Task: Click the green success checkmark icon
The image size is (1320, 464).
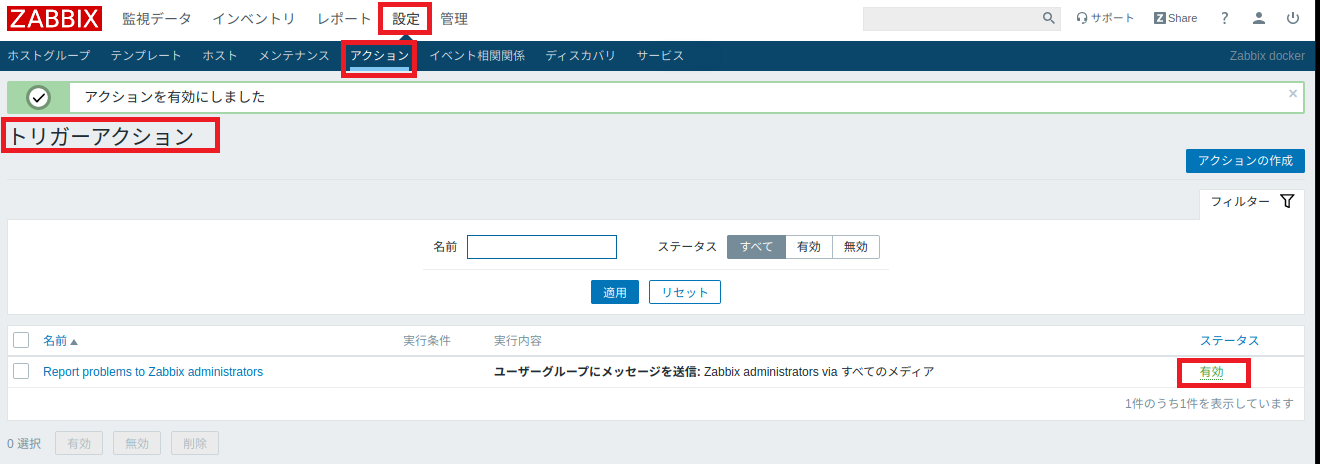Action: click(x=39, y=97)
